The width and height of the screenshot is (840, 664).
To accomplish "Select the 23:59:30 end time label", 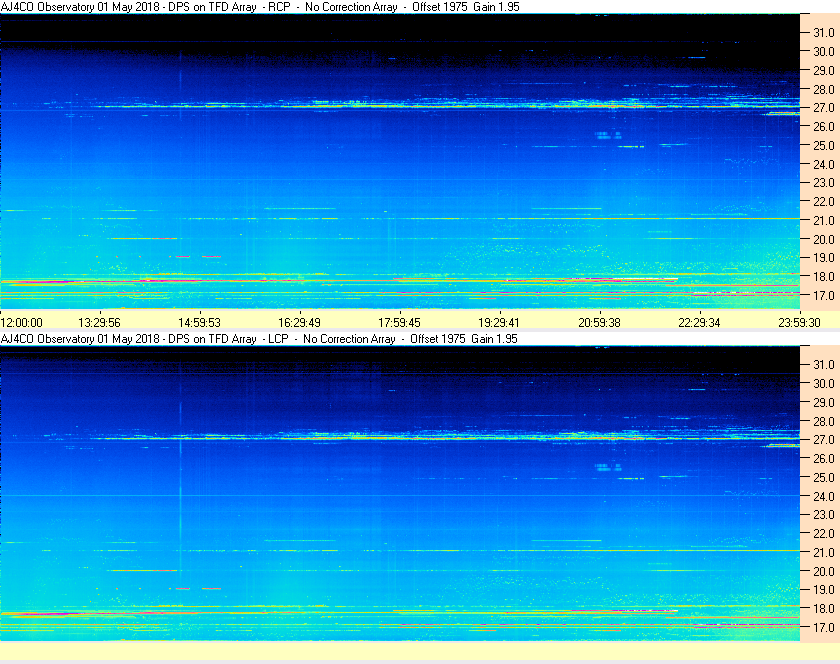I will coord(799,323).
